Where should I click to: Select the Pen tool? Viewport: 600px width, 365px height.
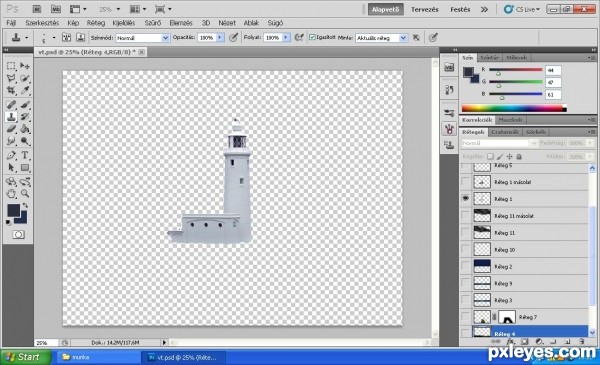pyautogui.click(x=11, y=155)
